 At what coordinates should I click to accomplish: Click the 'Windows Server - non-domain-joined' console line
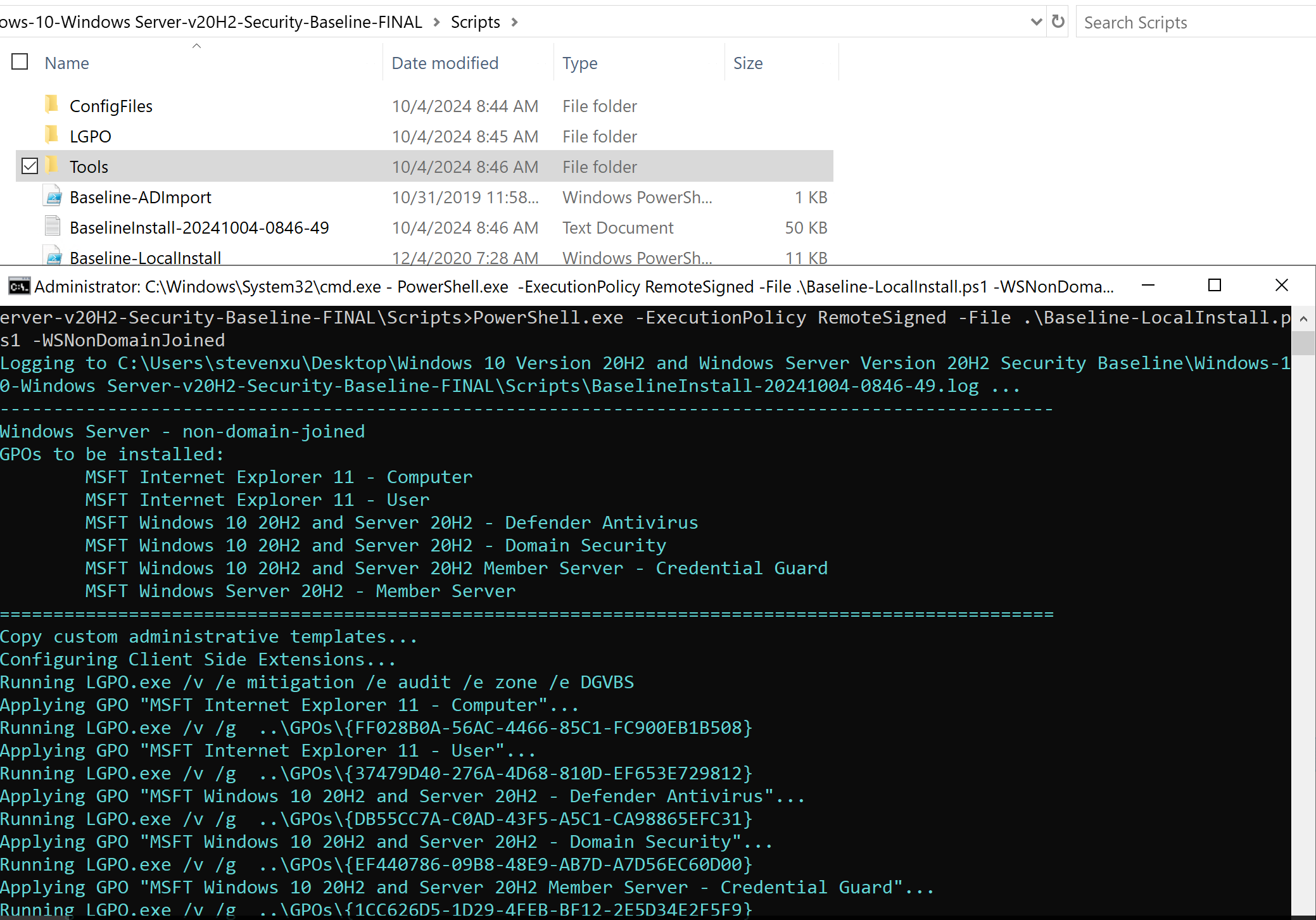[182, 431]
